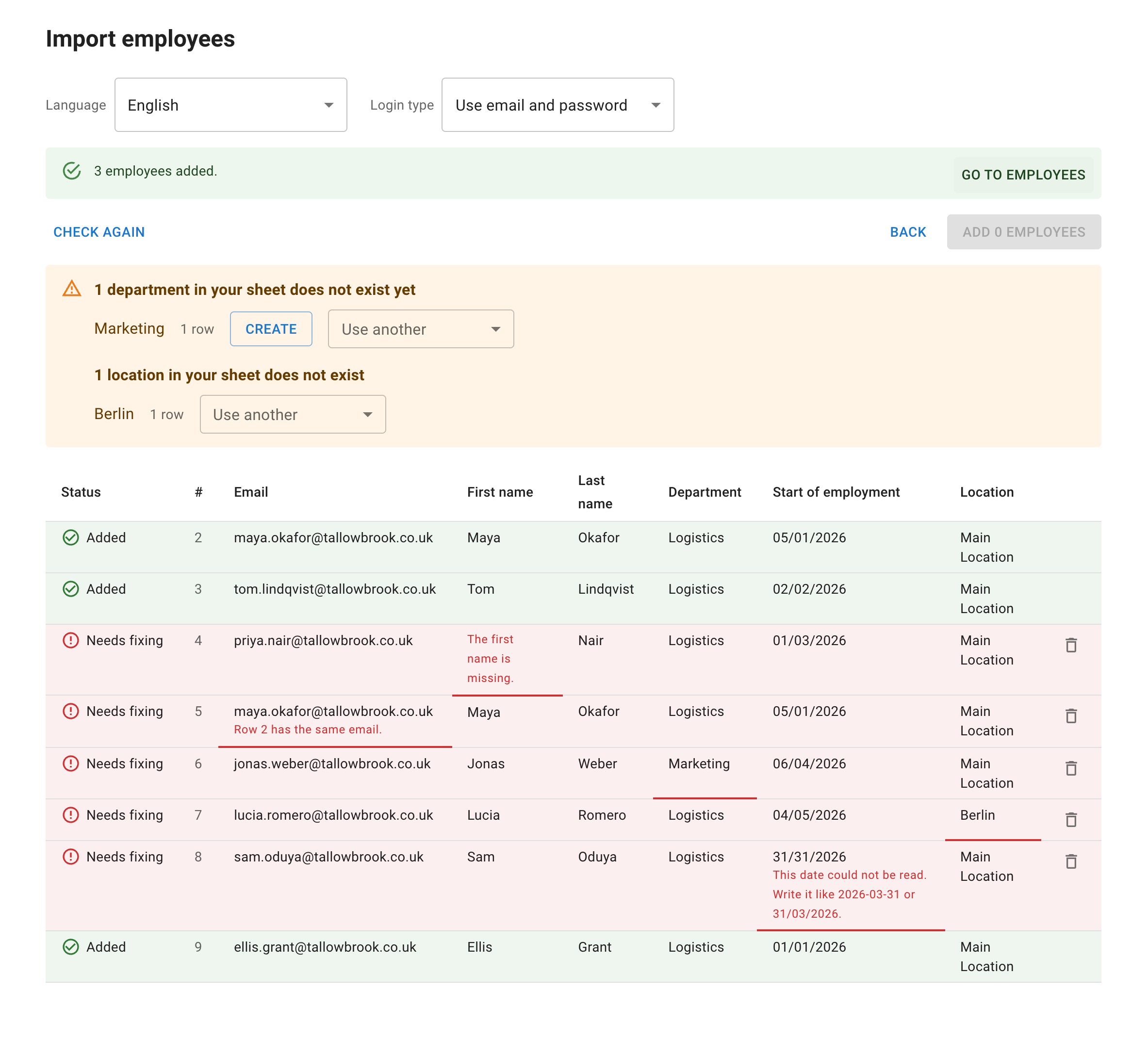1148x1038 pixels.
Task: Click Added check icon for row 2
Action: [71, 537]
